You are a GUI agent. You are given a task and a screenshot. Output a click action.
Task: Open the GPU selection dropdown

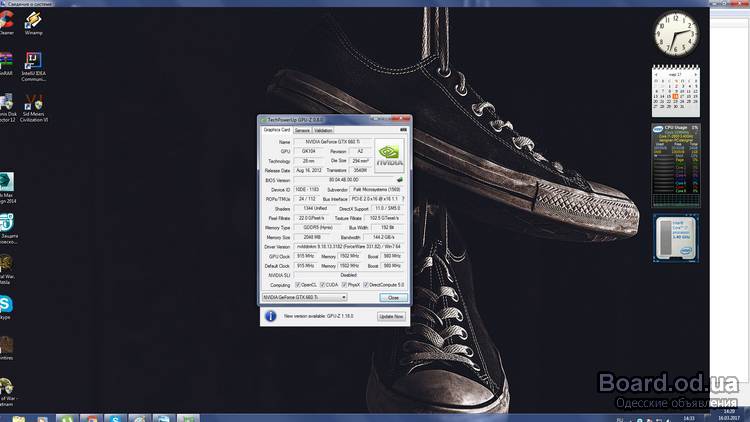click(x=304, y=298)
